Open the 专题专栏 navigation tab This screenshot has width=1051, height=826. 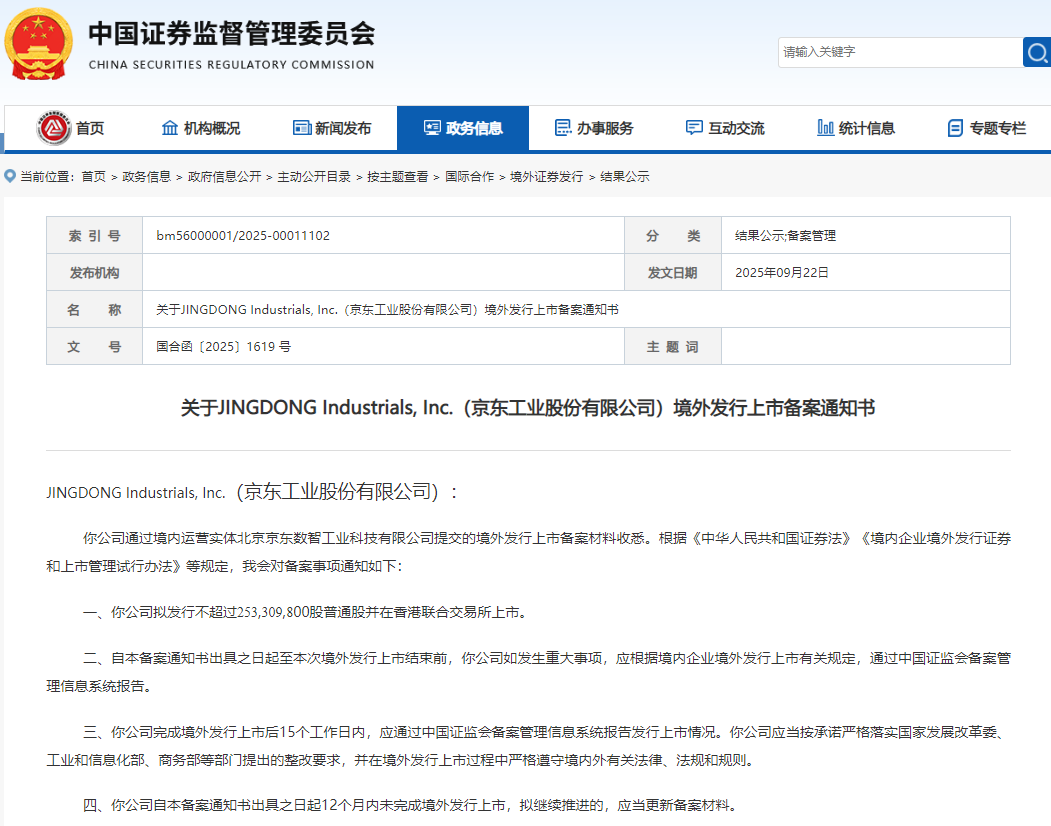997,128
